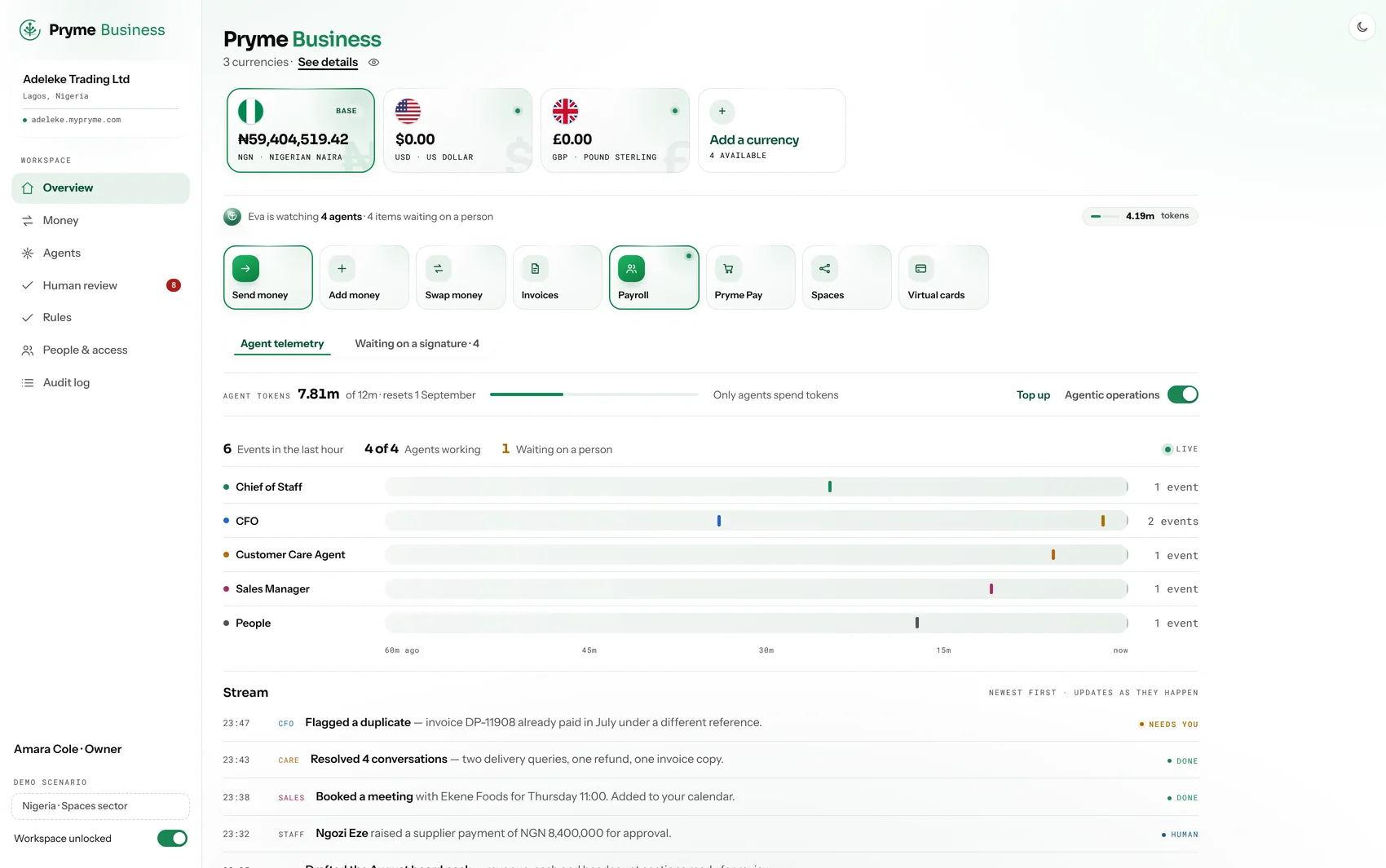Open People & access in the sidebar
Viewport: 1386px width, 868px height.
100,350
